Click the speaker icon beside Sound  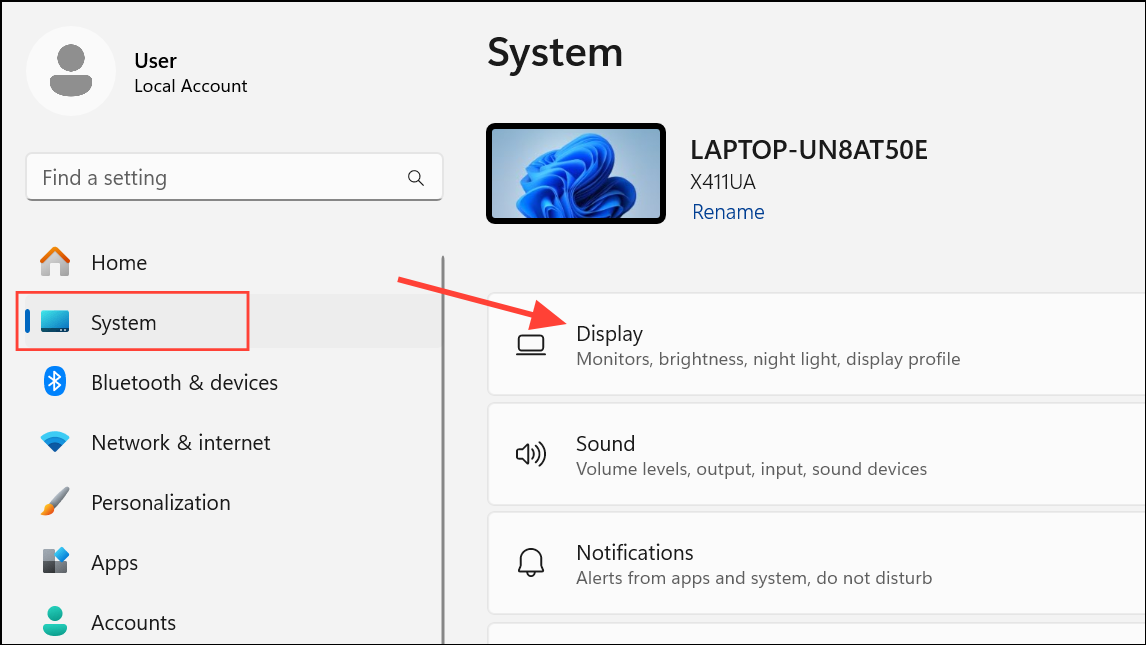tap(531, 455)
